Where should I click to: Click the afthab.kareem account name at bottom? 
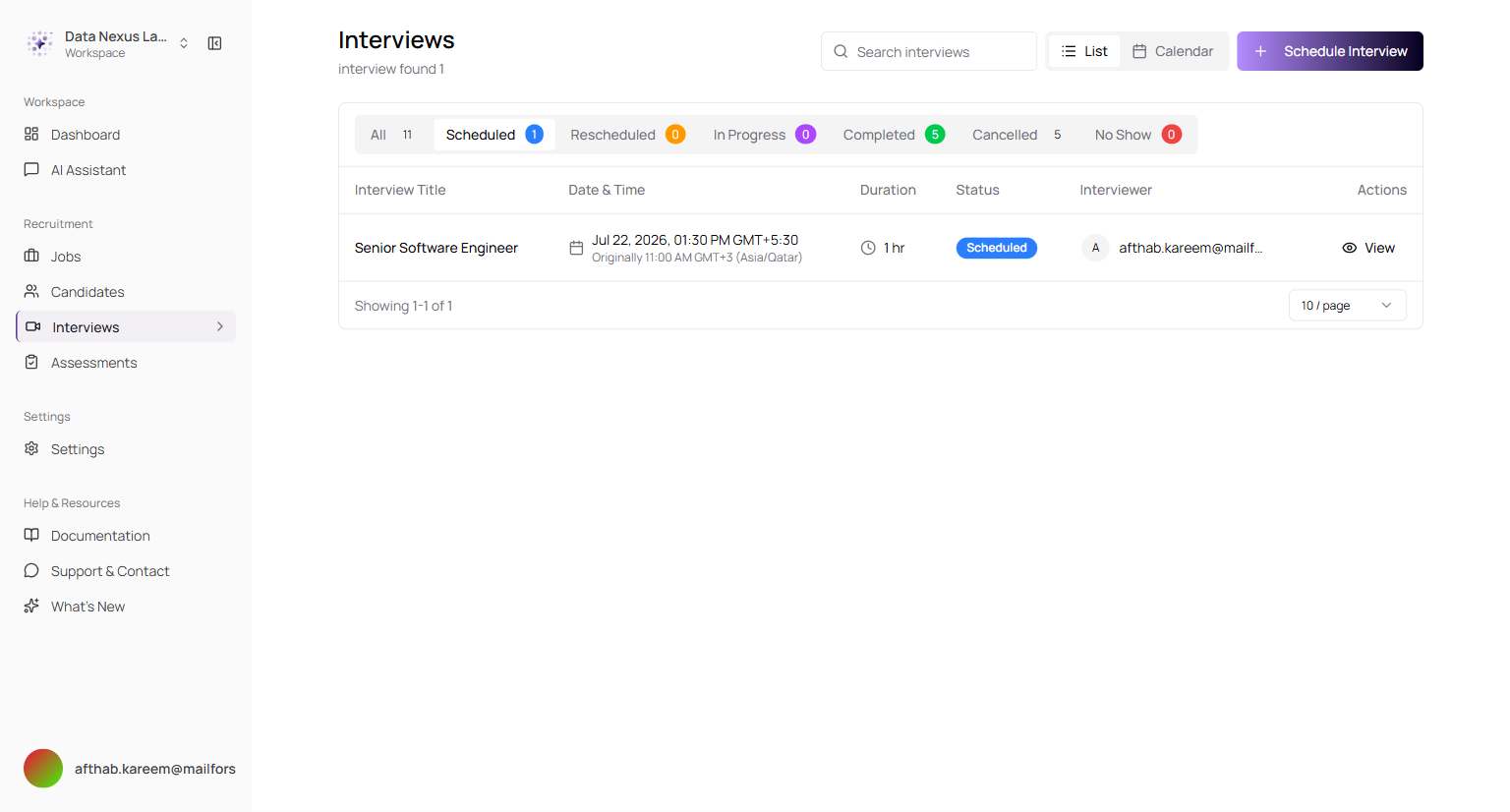(x=155, y=769)
